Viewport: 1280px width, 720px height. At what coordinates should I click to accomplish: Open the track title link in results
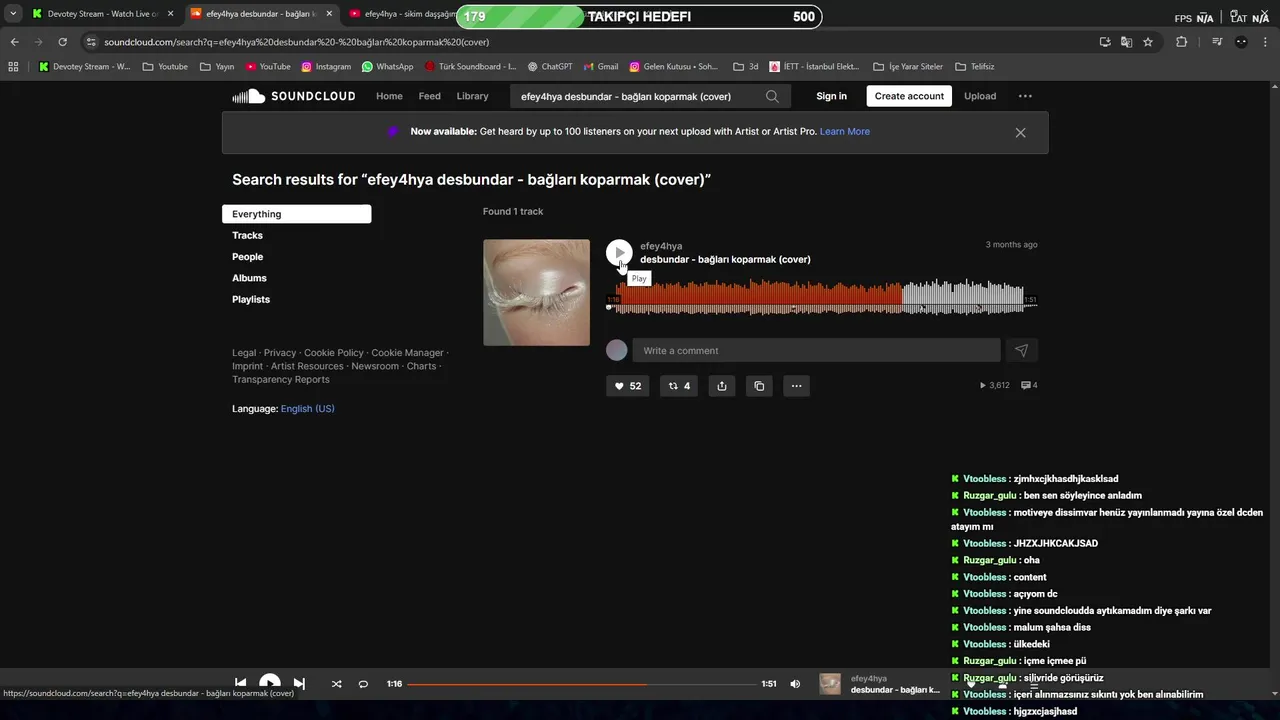[725, 259]
